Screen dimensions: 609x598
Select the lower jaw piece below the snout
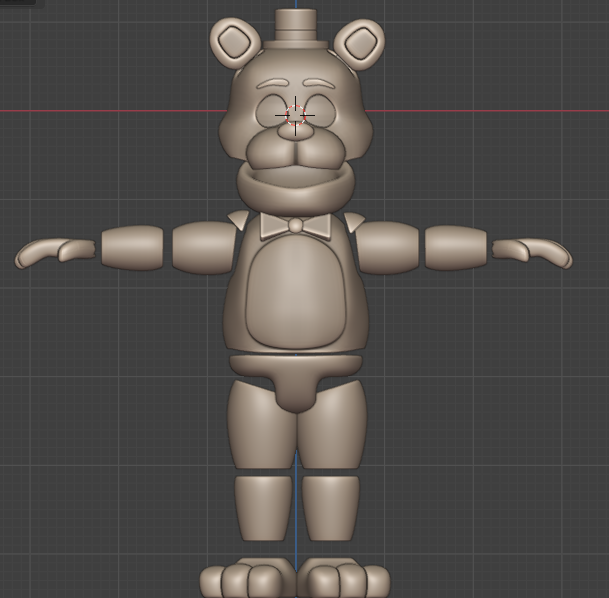(x=296, y=187)
